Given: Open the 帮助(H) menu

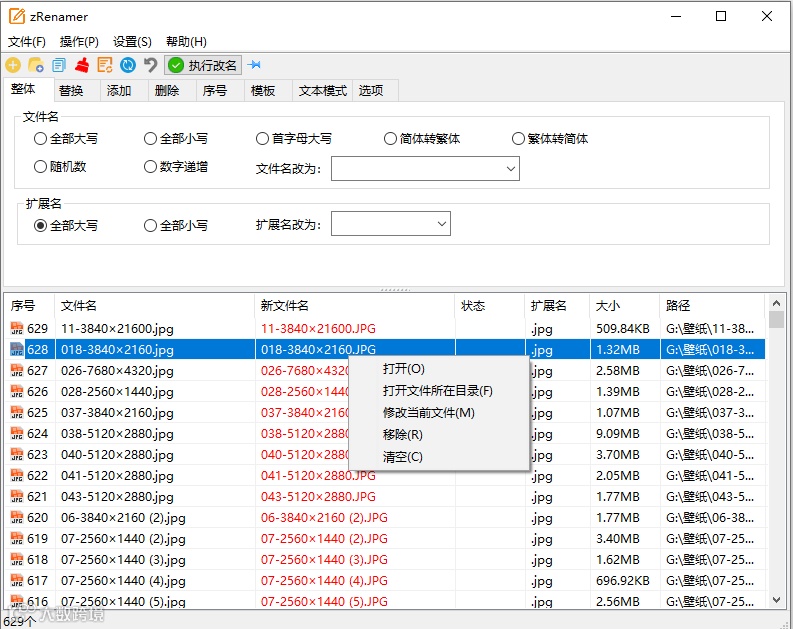Looking at the screenshot, I should click(x=186, y=41).
